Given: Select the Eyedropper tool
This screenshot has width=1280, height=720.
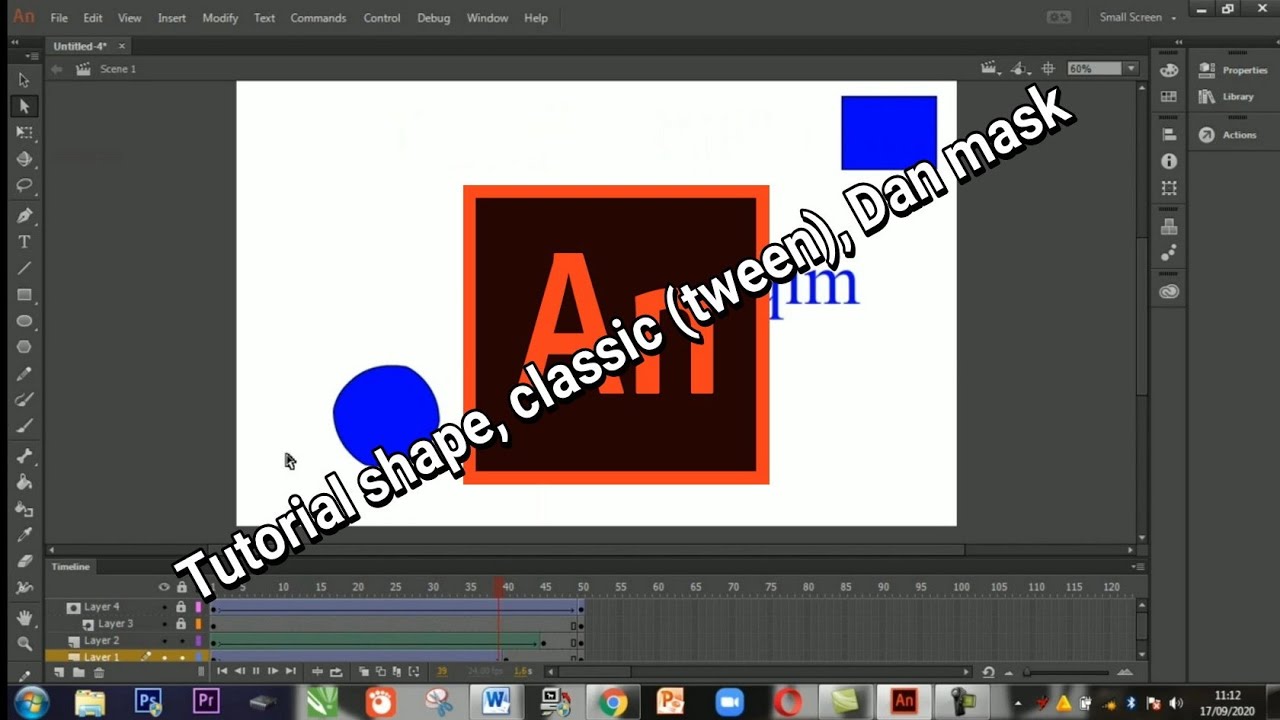Looking at the screenshot, I should point(24,535).
